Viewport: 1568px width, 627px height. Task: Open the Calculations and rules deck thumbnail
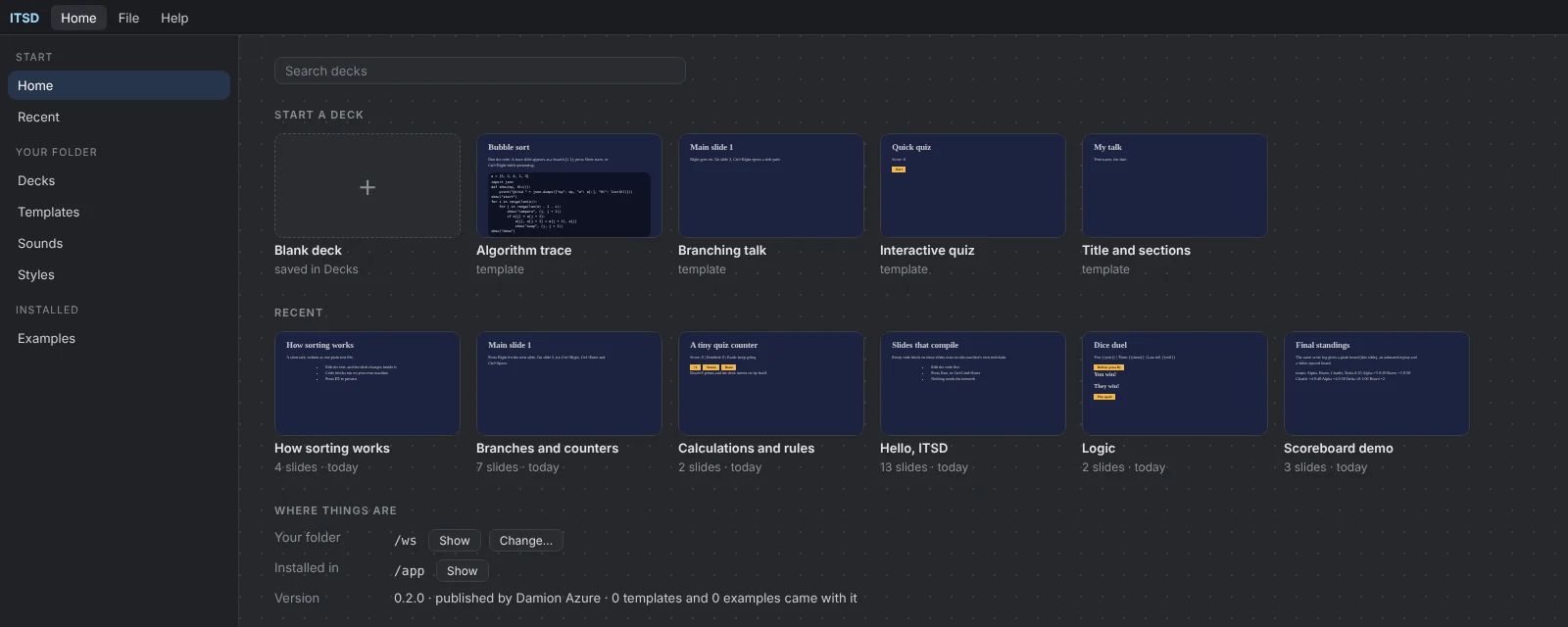[x=771, y=383]
